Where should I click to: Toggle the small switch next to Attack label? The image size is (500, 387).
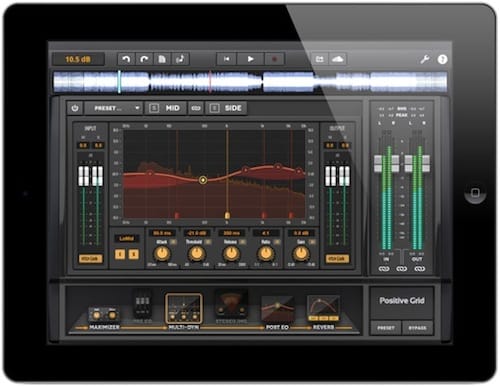click(173, 242)
